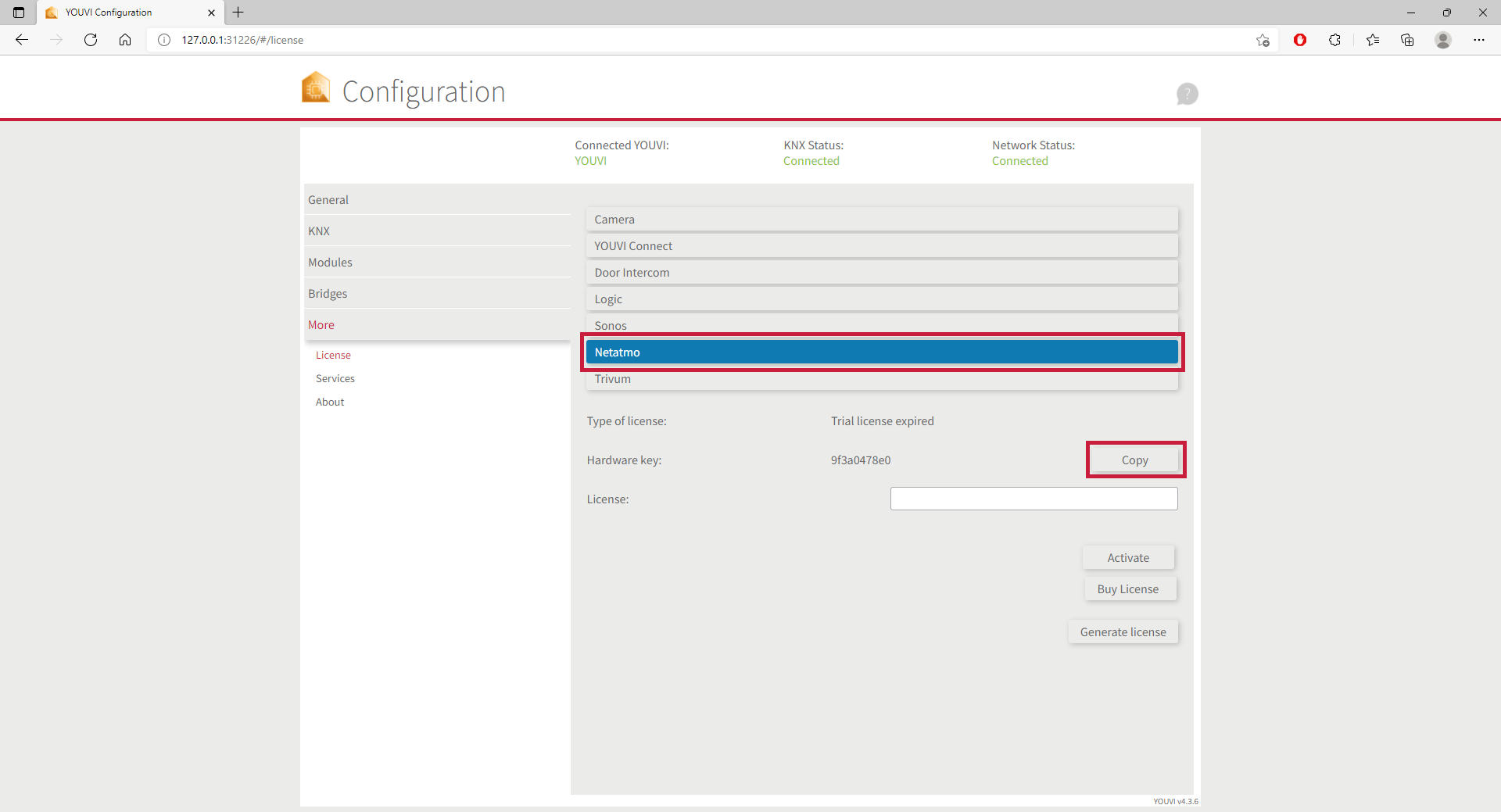Click the 'YOUVI v4.3.6' version text
Image resolution: width=1501 pixels, height=812 pixels.
(1175, 801)
